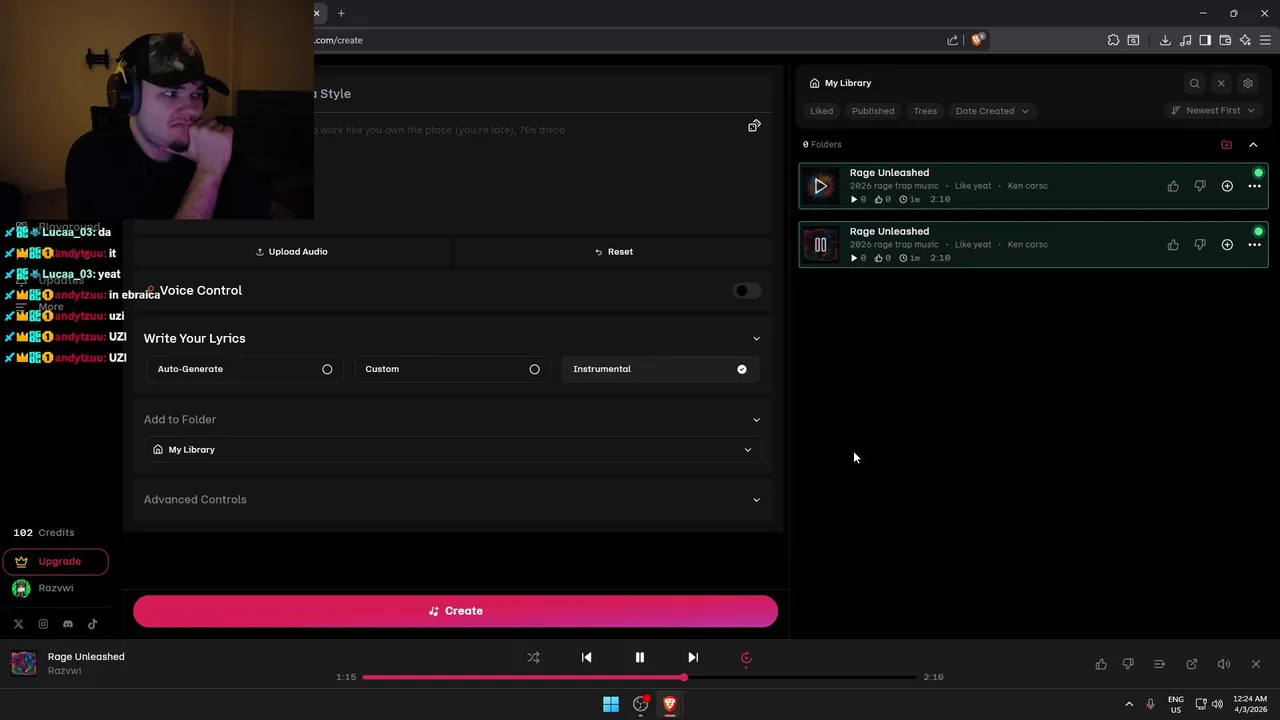The height and width of the screenshot is (720, 1280).
Task: Add first Rage Unleashed track via plus
Action: (x=1227, y=186)
